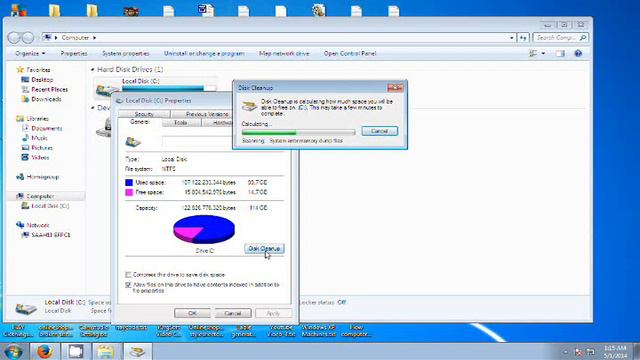Click Cancel in Local Disk Properties
The height and width of the screenshot is (360, 640).
[233, 313]
